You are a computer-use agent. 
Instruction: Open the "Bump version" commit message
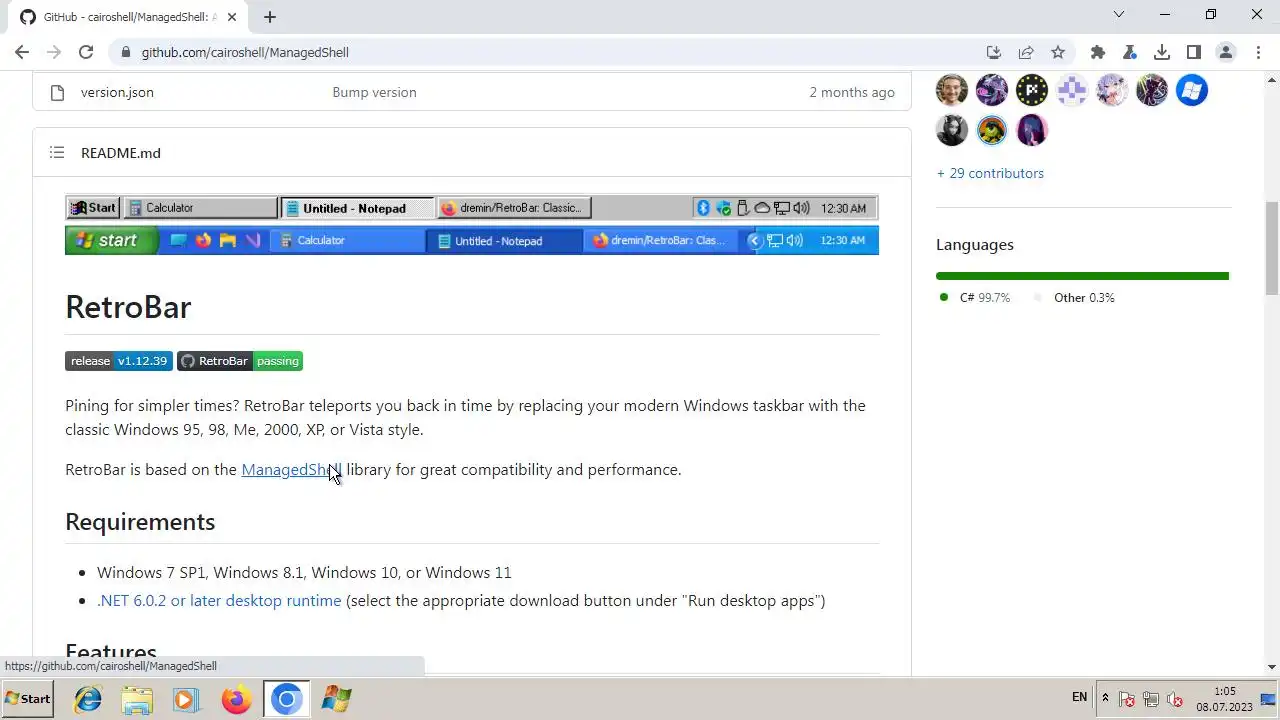point(374,92)
